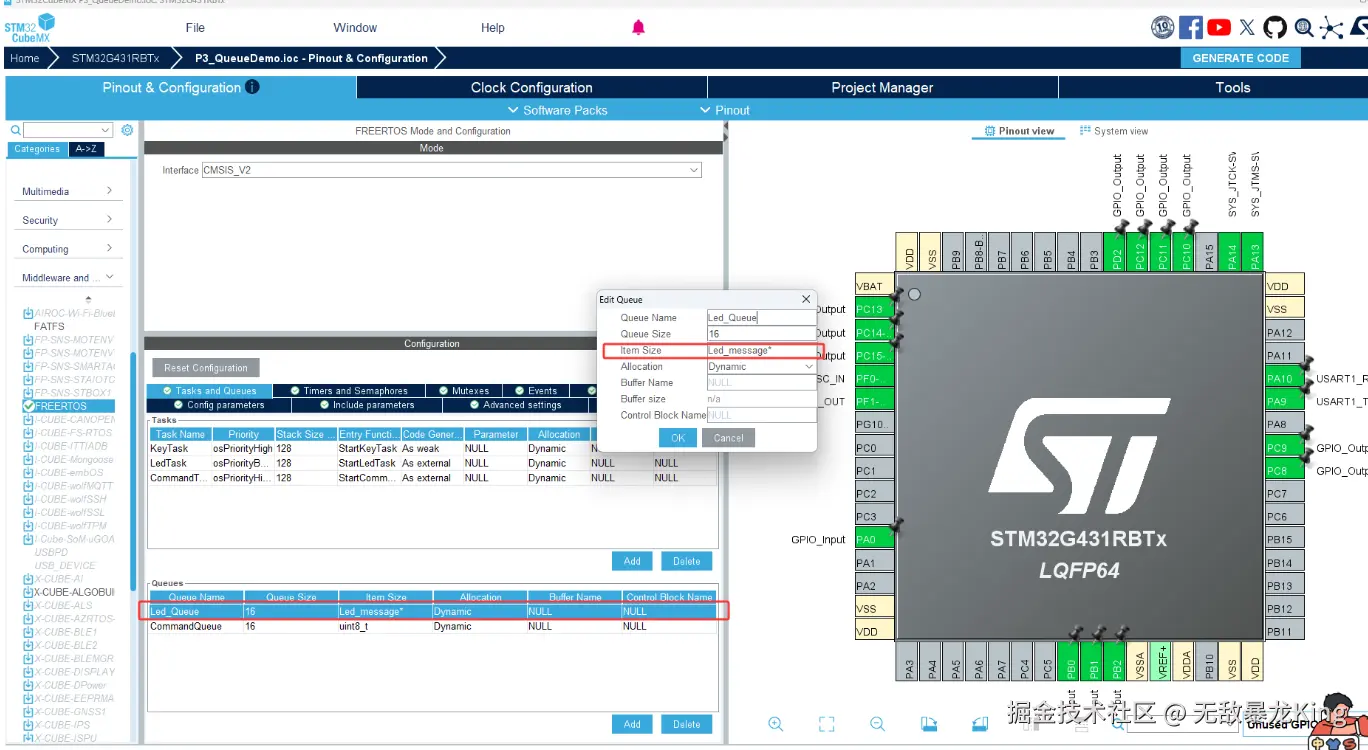The height and width of the screenshot is (750, 1368).
Task: Click the fit-to-screen icon under the pinout
Action: click(826, 724)
